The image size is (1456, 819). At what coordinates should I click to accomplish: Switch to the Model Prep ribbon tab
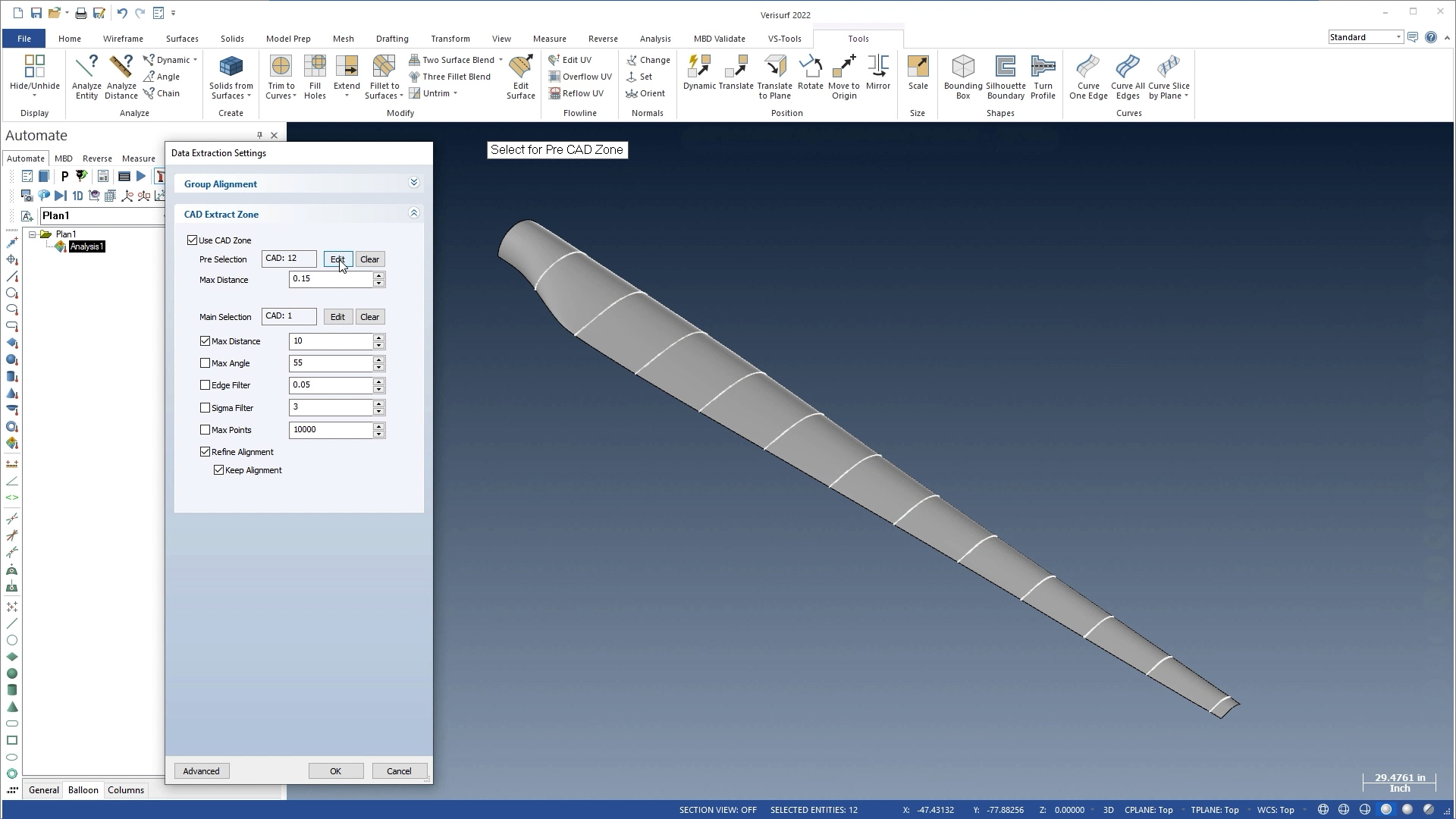point(288,39)
